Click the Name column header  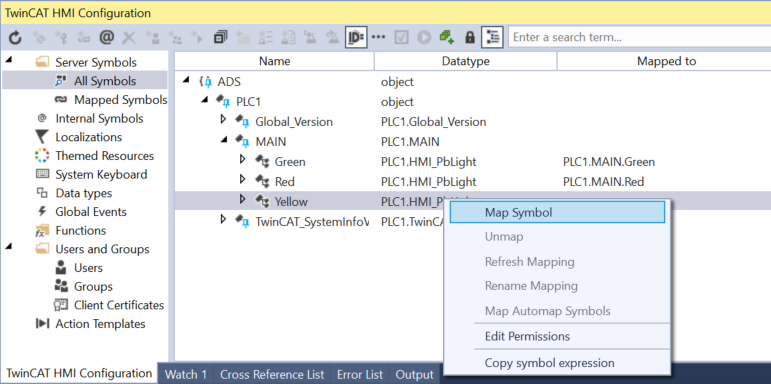point(274,61)
